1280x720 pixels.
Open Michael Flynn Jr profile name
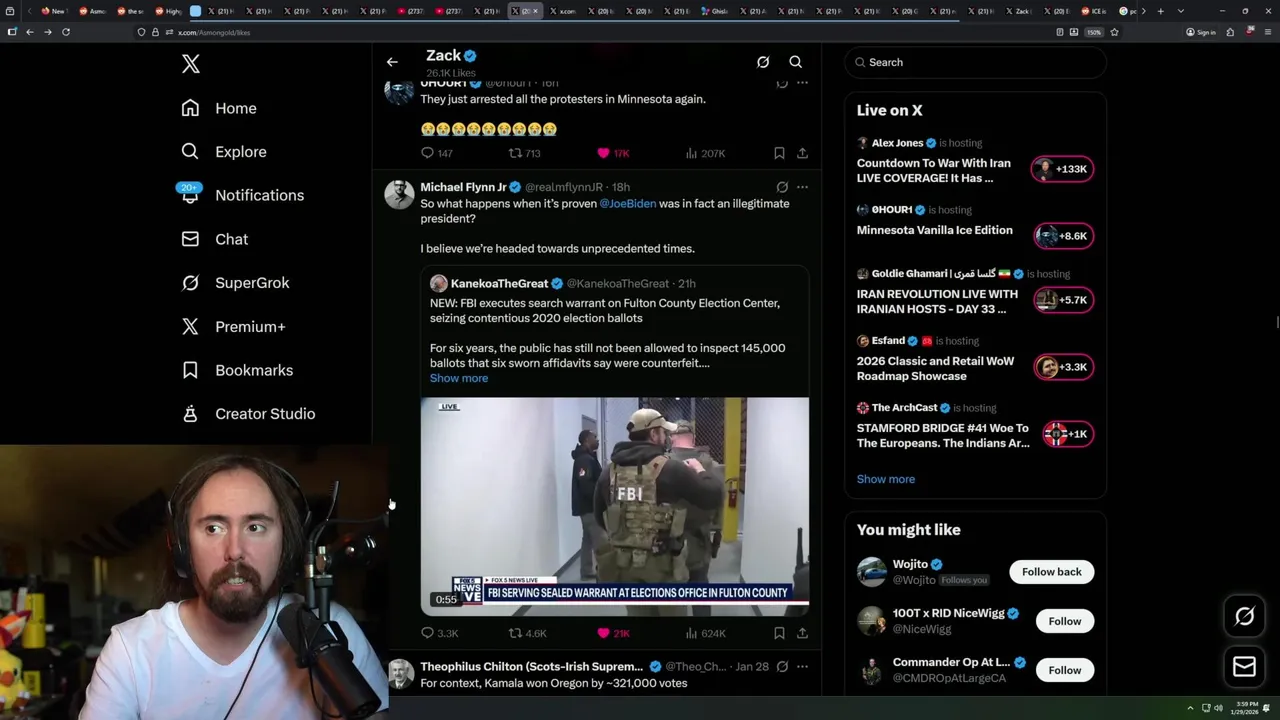point(463,187)
